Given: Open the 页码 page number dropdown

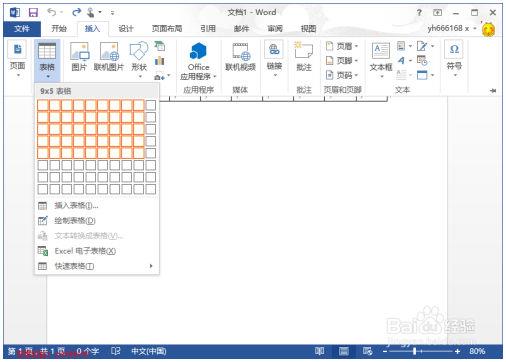Looking at the screenshot, I should coord(342,75).
